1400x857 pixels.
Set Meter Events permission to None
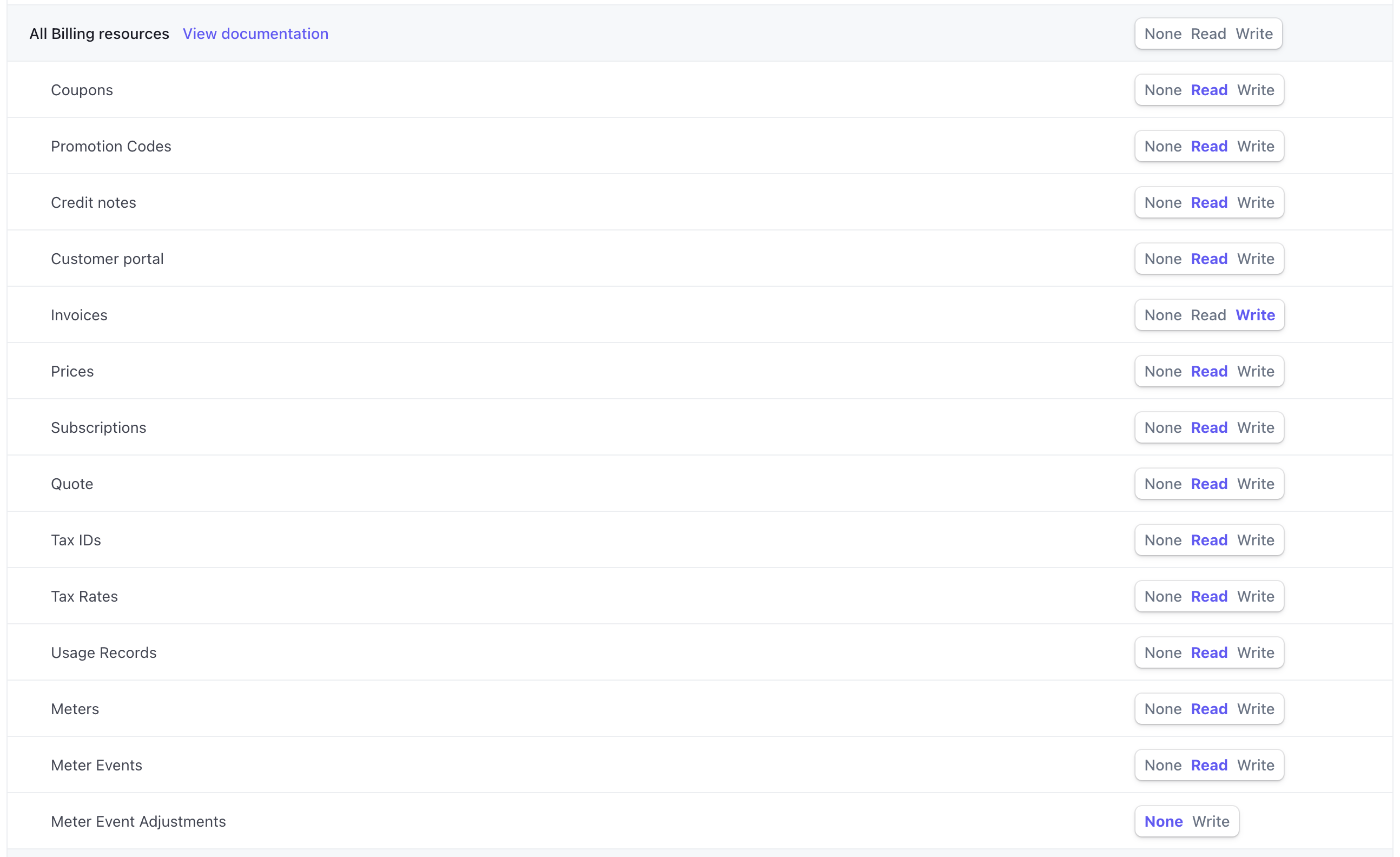[x=1163, y=765]
